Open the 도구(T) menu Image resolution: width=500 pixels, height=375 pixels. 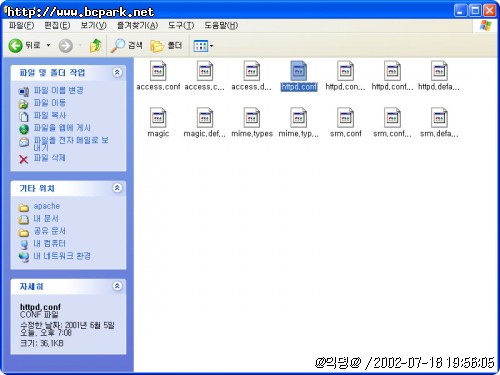click(181, 25)
